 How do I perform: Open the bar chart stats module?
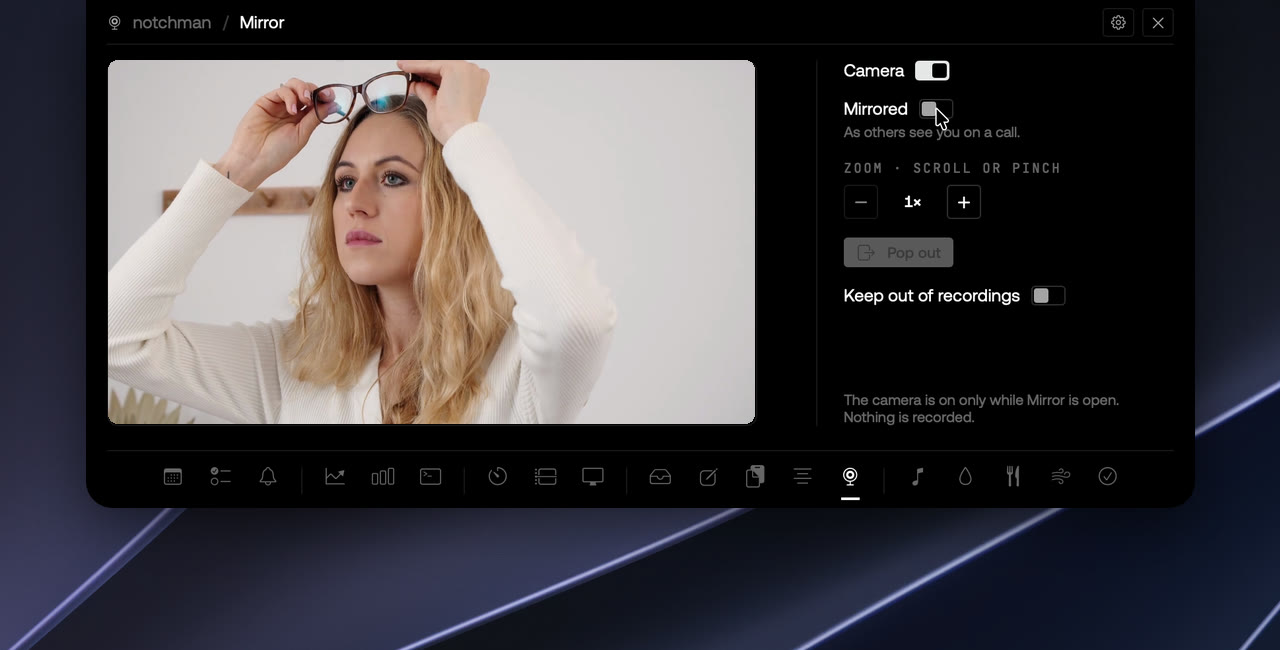click(x=383, y=477)
